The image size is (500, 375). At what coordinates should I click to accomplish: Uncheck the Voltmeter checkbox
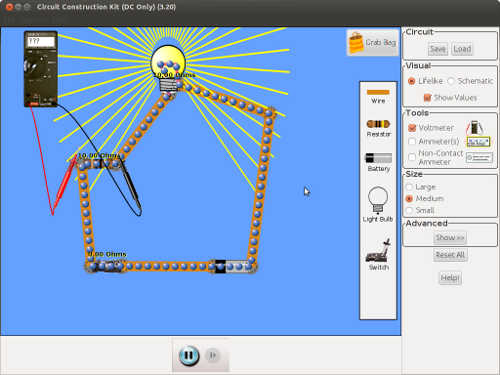412,128
